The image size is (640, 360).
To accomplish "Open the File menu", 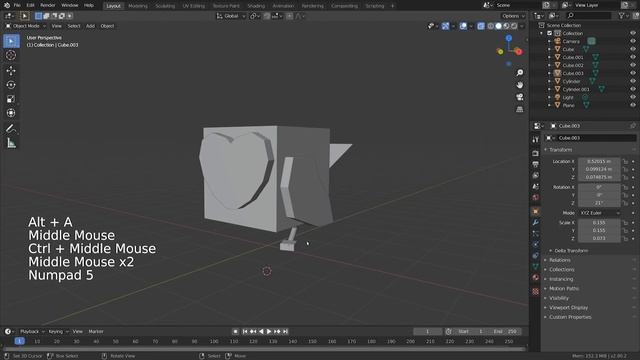I will (x=17, y=5).
